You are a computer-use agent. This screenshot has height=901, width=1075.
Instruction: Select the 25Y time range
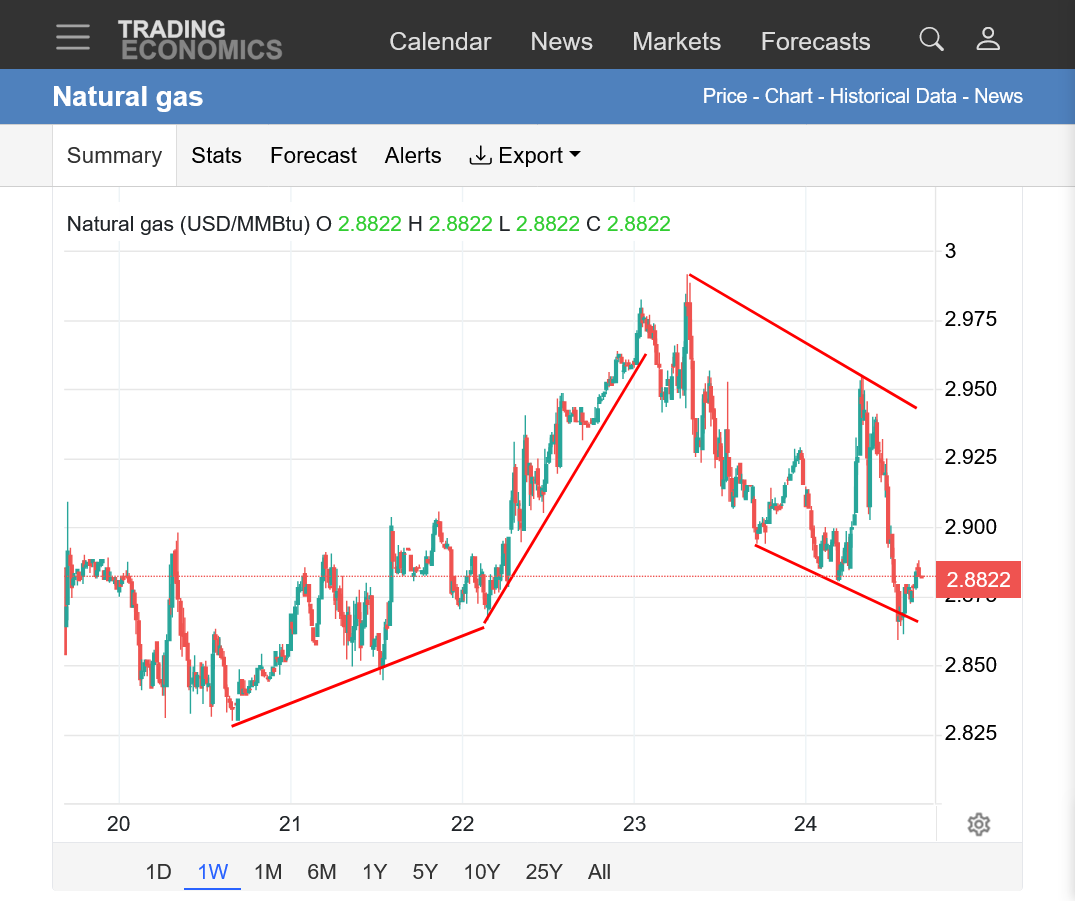click(x=544, y=872)
